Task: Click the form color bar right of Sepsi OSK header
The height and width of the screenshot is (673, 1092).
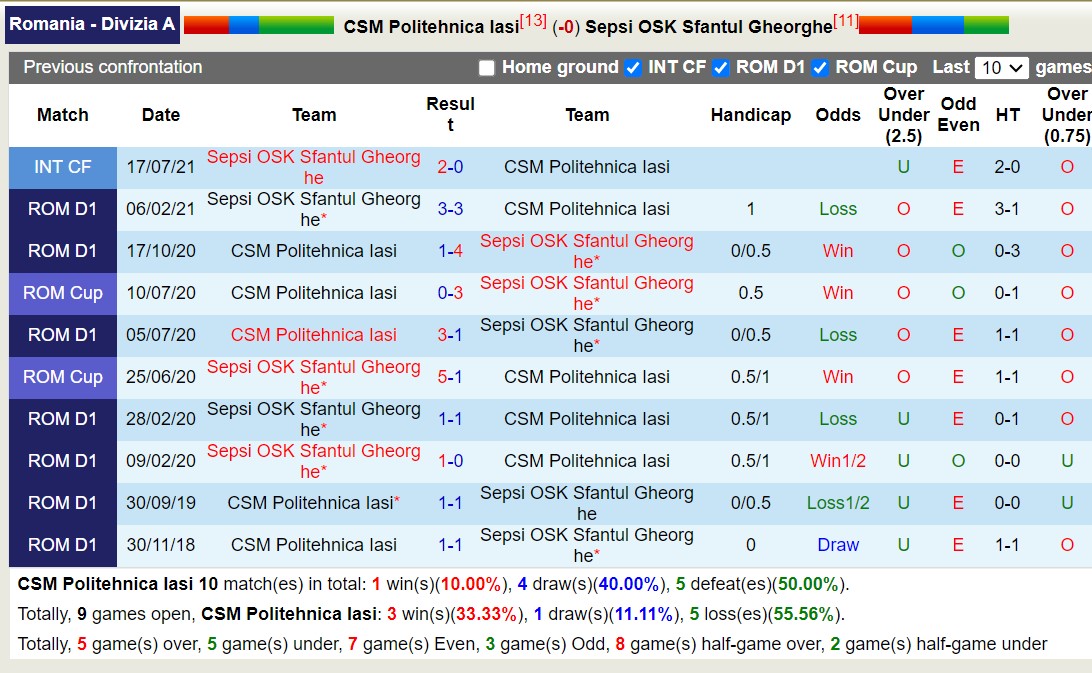Action: (x=934, y=25)
